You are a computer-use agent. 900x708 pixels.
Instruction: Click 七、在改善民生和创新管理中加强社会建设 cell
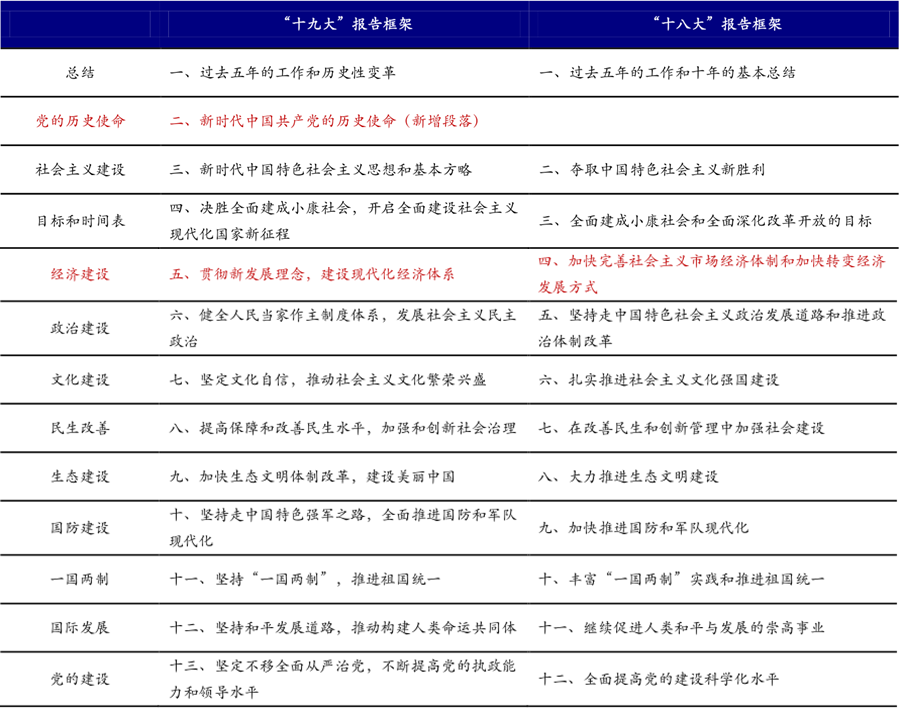pos(681,428)
